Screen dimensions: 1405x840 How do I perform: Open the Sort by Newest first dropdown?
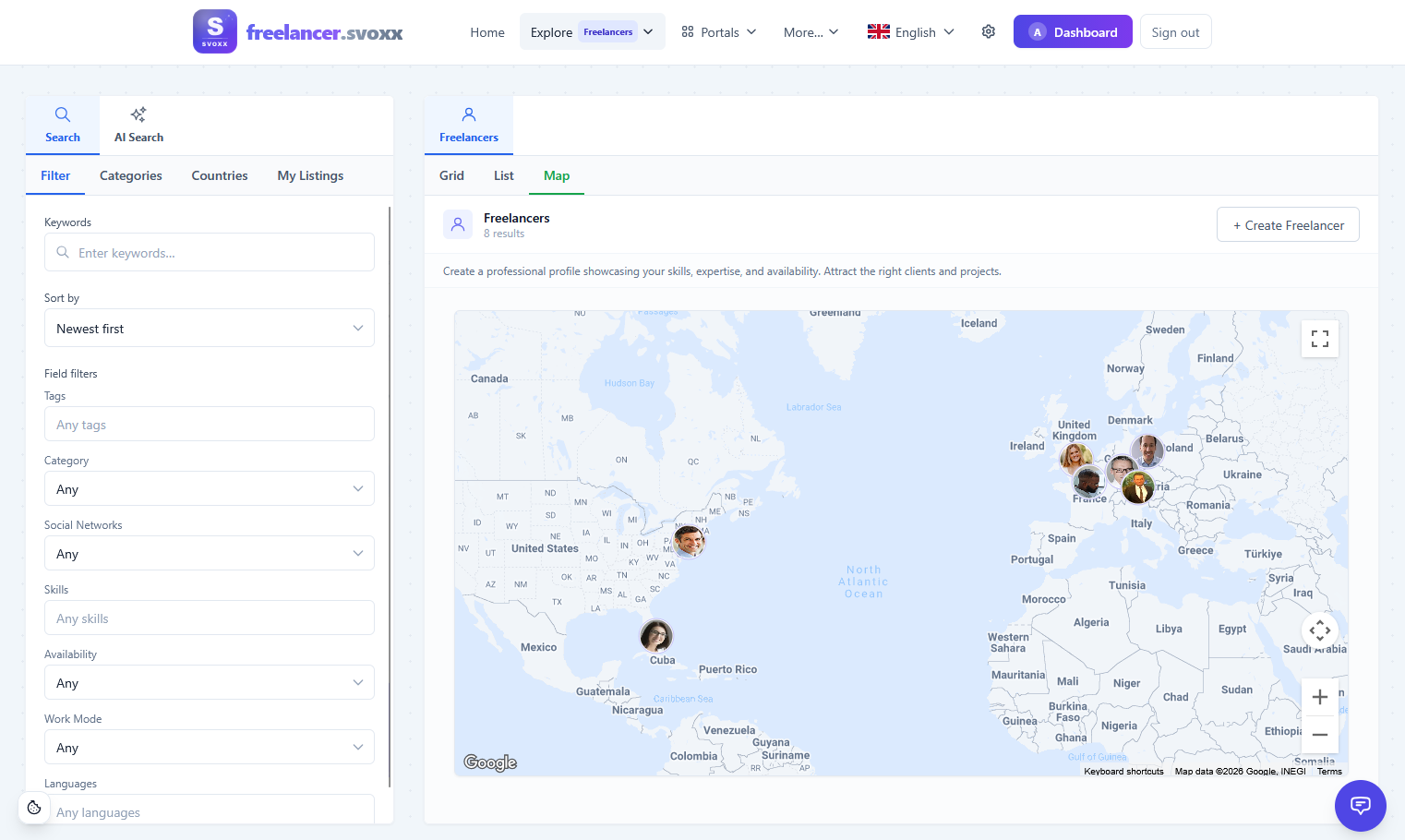pos(210,328)
